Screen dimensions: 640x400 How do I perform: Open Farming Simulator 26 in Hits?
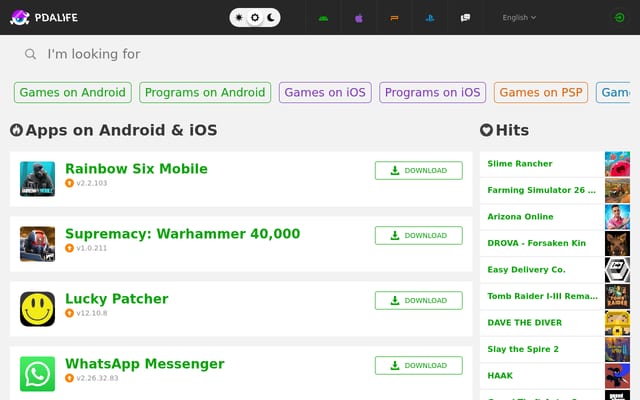coord(541,190)
